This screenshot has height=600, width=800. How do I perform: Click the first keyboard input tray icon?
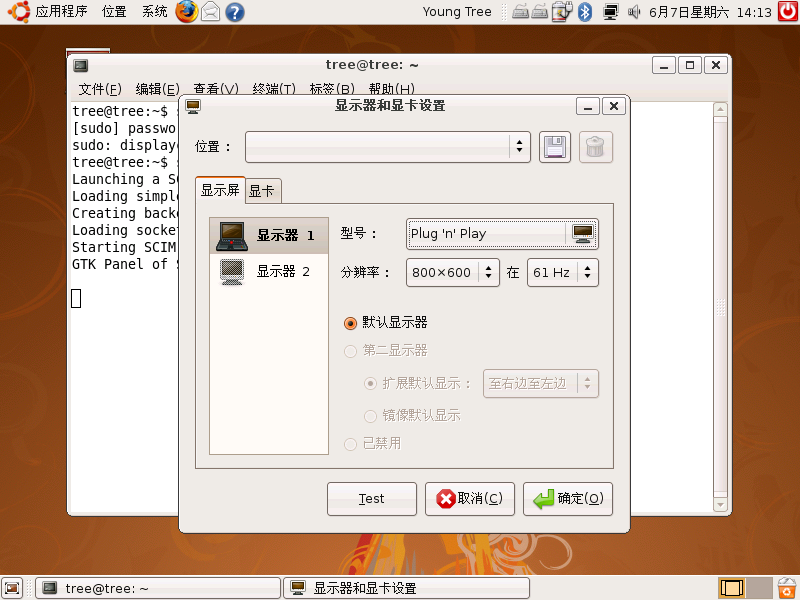pyautogui.click(x=520, y=12)
